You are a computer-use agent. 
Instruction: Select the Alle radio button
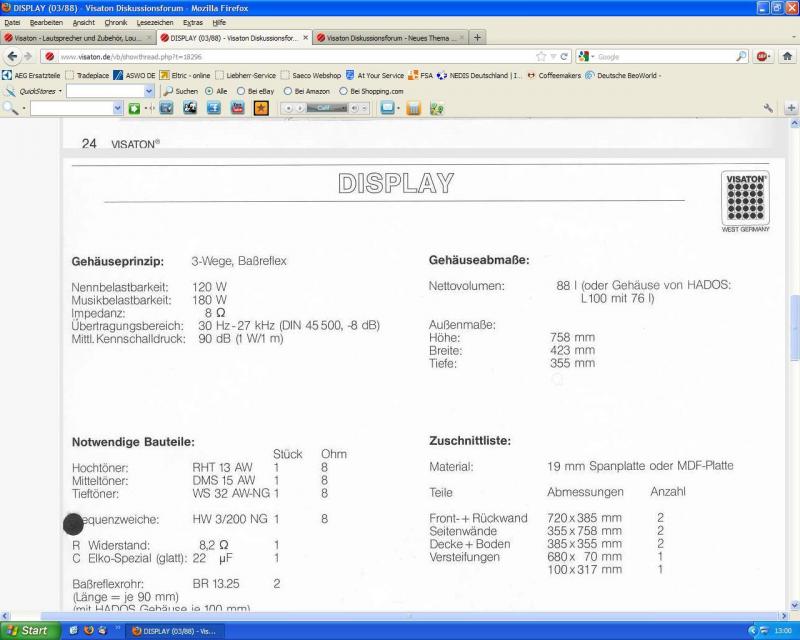pyautogui.click(x=209, y=91)
